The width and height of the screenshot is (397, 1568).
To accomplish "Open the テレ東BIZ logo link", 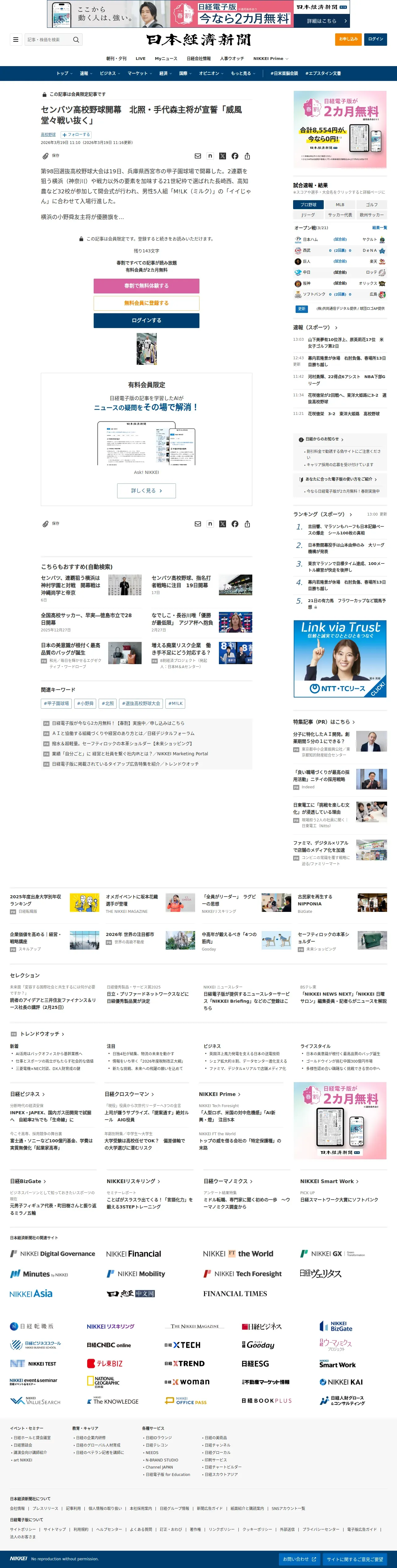I will pos(105,1364).
